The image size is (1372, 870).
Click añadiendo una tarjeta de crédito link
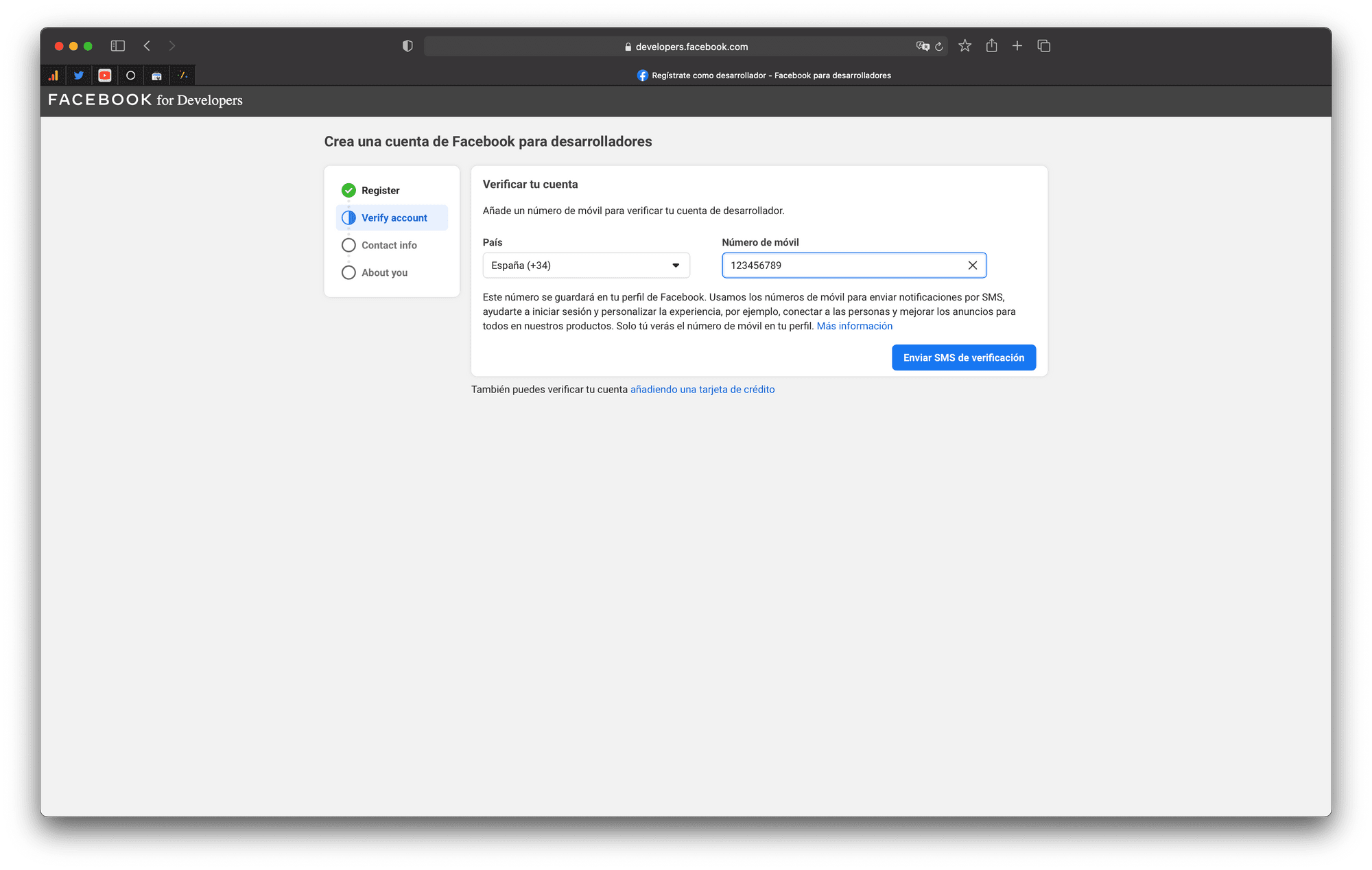click(x=702, y=389)
